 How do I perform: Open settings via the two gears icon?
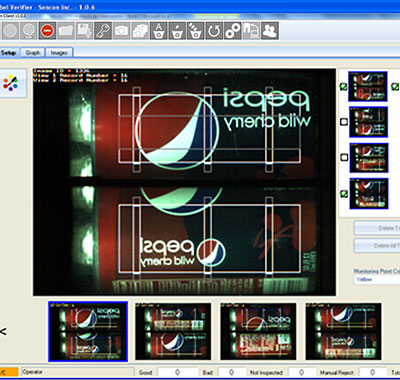pos(233,31)
